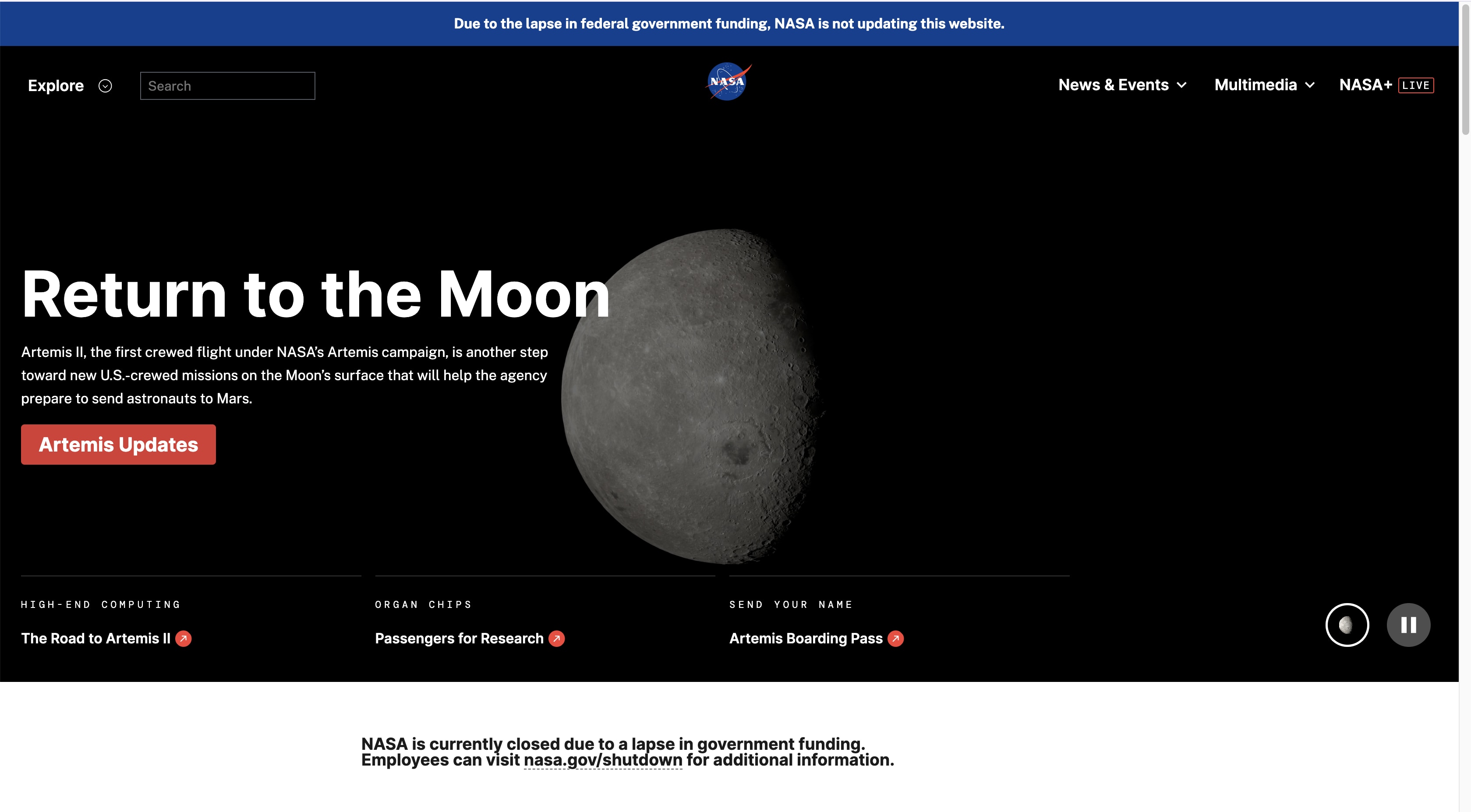The height and width of the screenshot is (812, 1471).
Task: Open Artemis Boarding Pass link
Action: (x=806, y=639)
